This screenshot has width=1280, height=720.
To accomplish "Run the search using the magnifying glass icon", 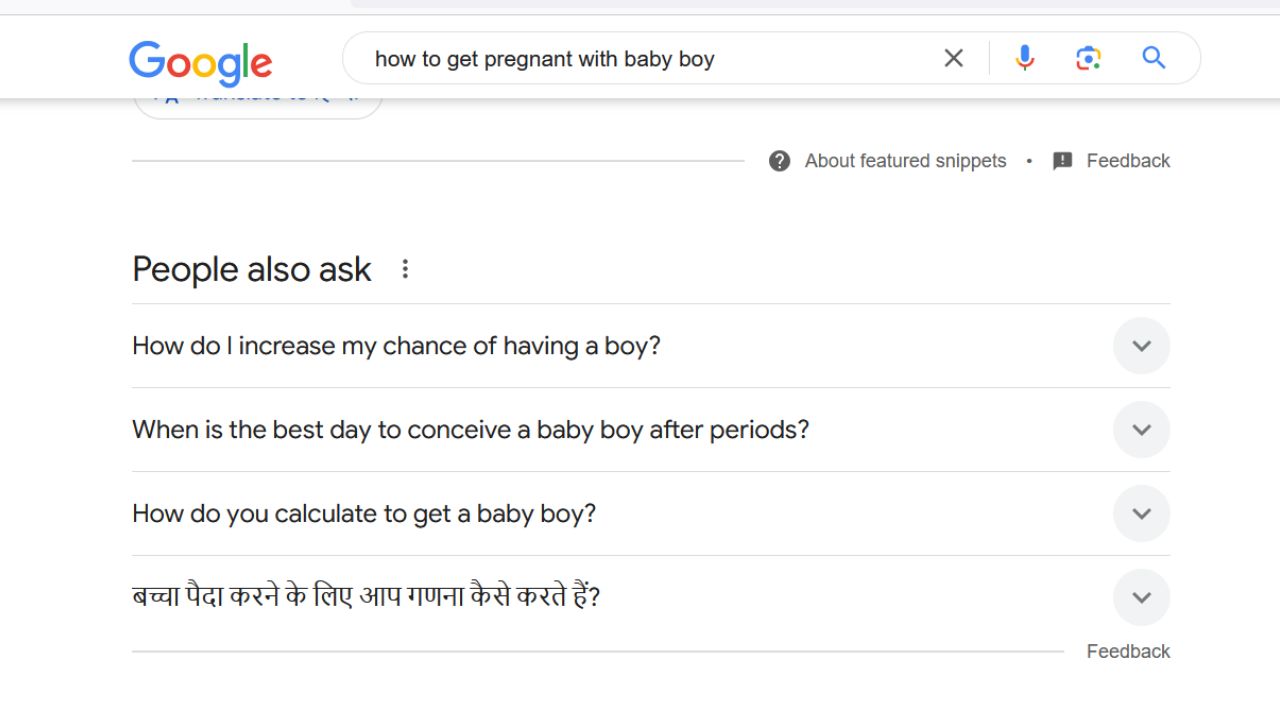I will click(1153, 57).
